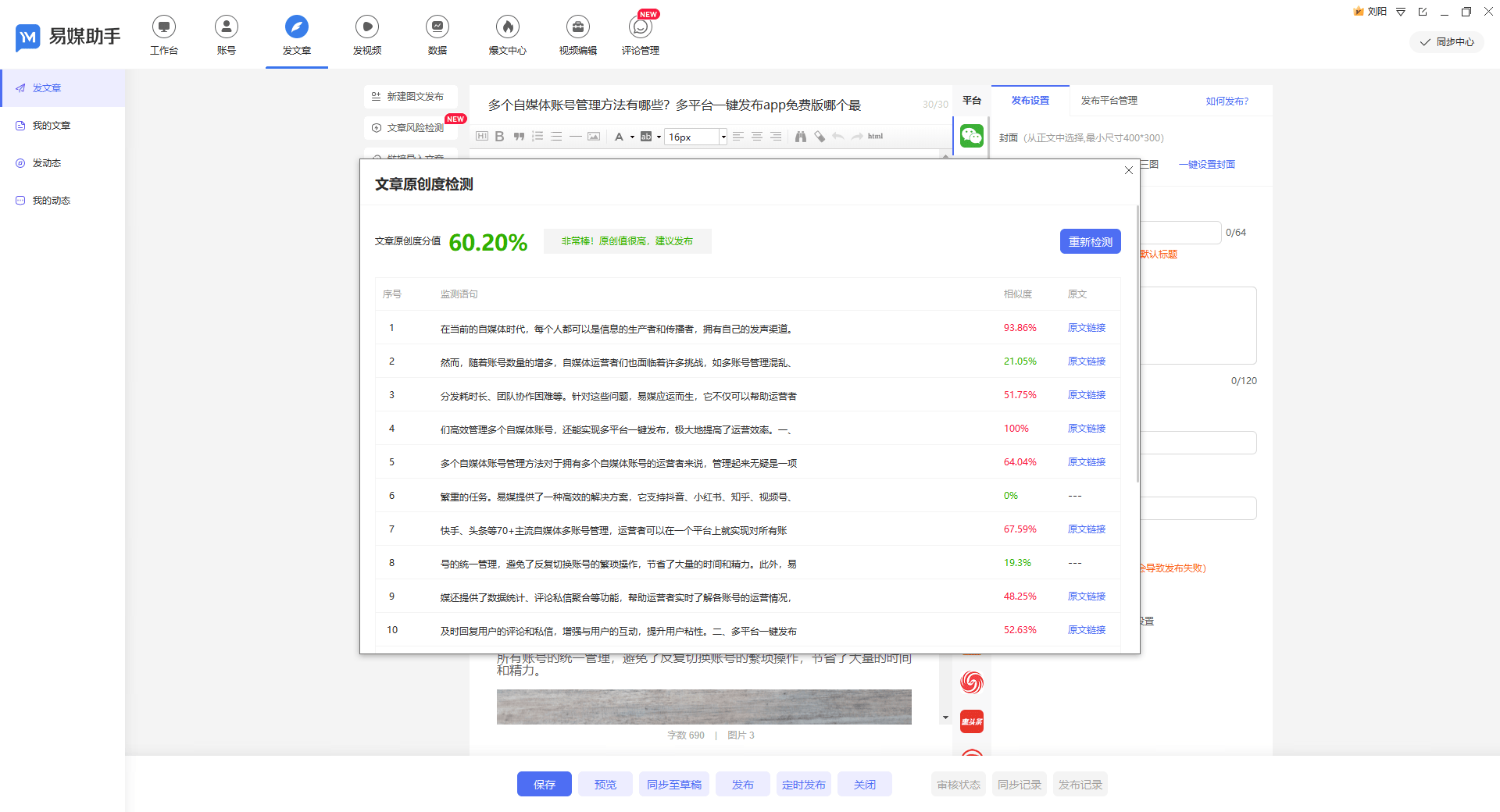Open 我的动态 in the sidebar
The height and width of the screenshot is (812, 1500).
(x=62, y=201)
